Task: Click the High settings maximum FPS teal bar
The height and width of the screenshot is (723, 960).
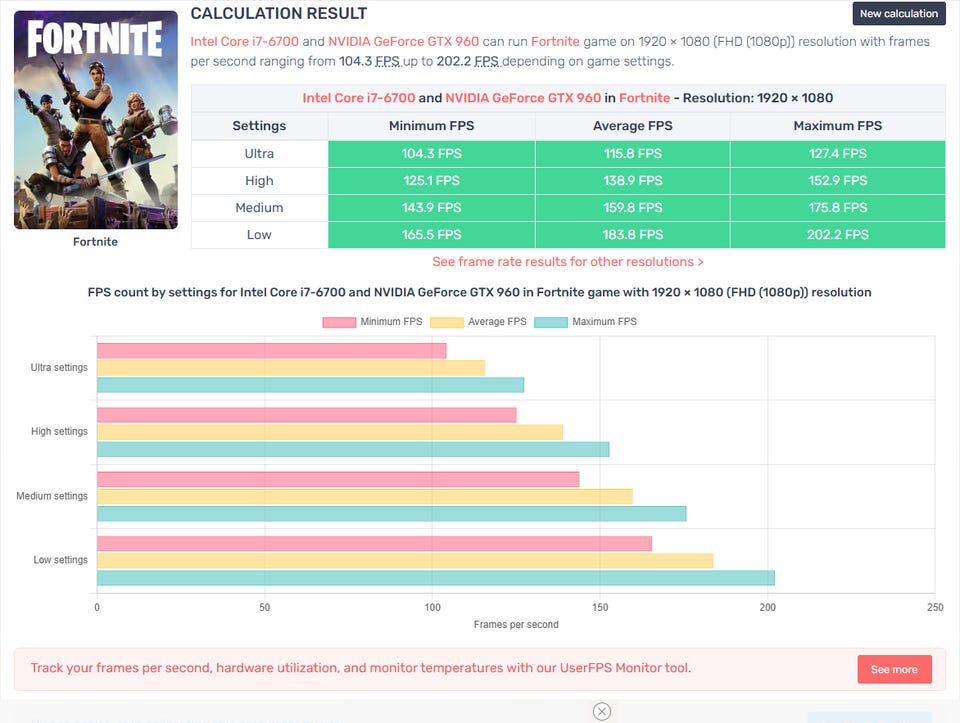Action: click(353, 449)
